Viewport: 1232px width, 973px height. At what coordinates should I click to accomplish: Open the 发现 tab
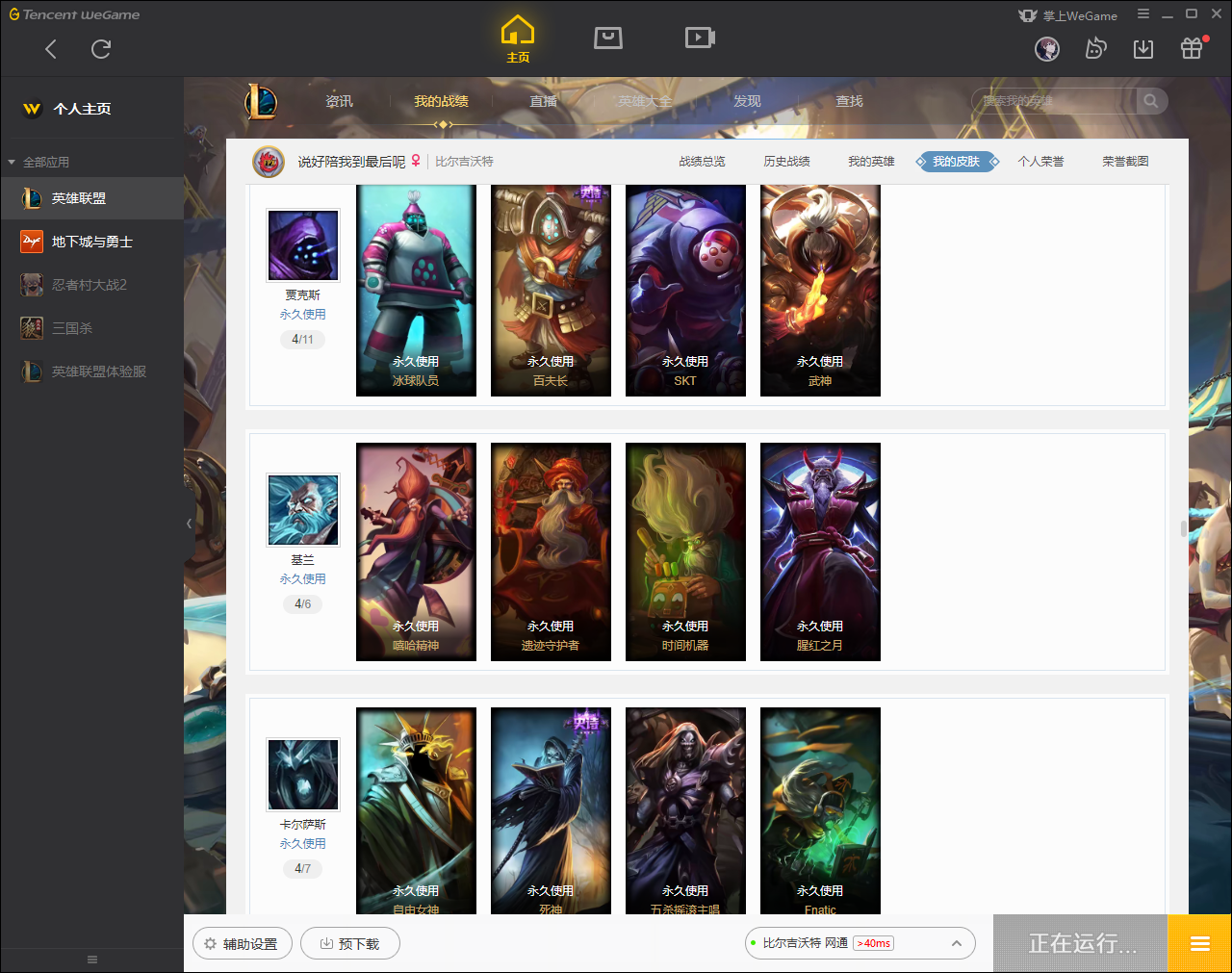[747, 101]
